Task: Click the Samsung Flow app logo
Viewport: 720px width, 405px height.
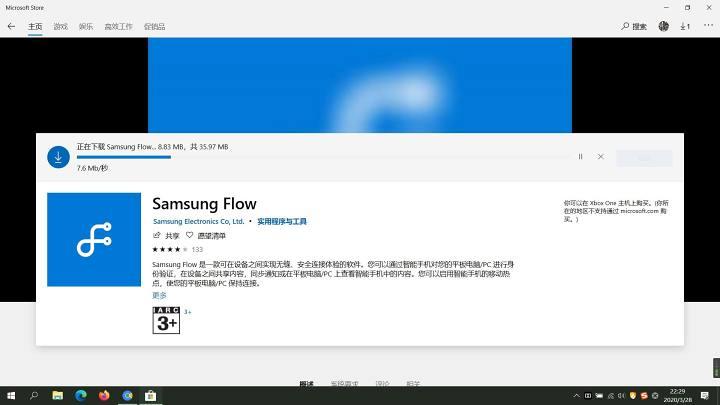Action: (94, 240)
